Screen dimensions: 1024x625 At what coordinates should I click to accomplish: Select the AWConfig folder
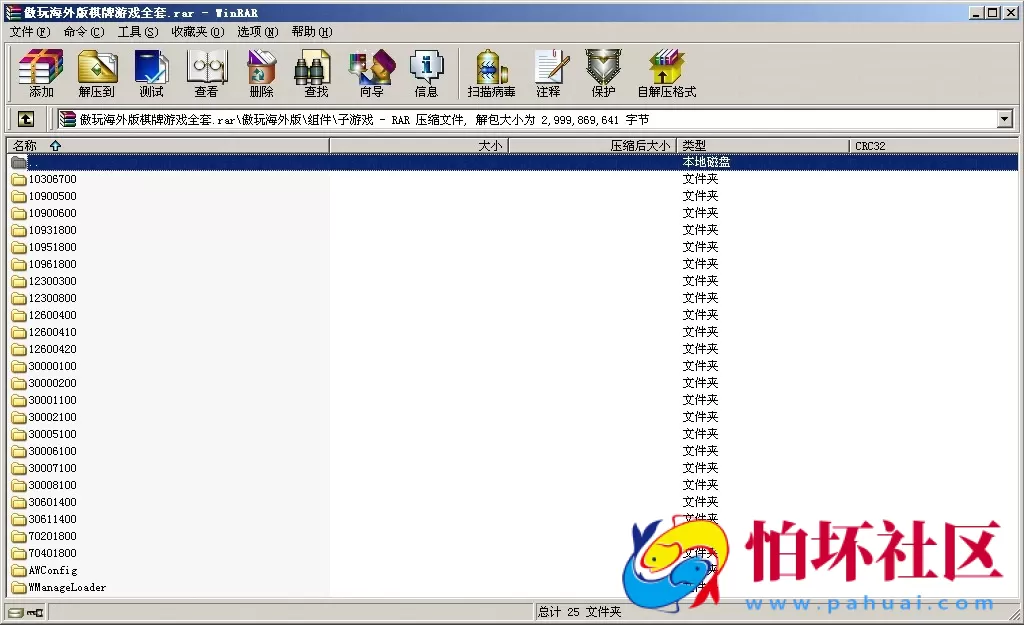(52, 570)
